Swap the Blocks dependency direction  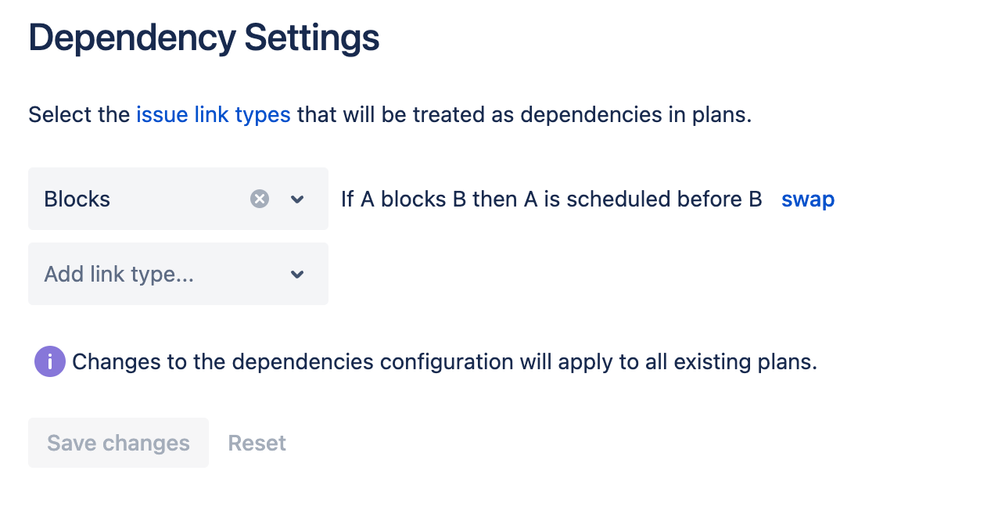(x=808, y=199)
